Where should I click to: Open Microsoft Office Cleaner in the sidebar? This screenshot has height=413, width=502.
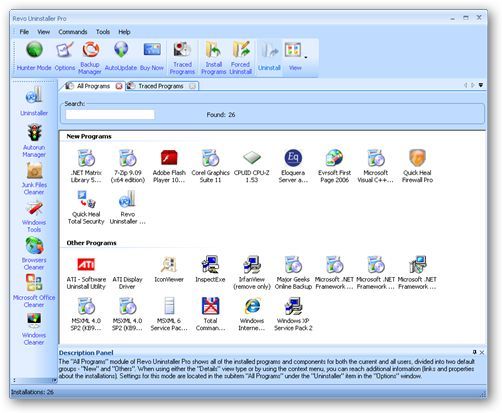[x=34, y=291]
